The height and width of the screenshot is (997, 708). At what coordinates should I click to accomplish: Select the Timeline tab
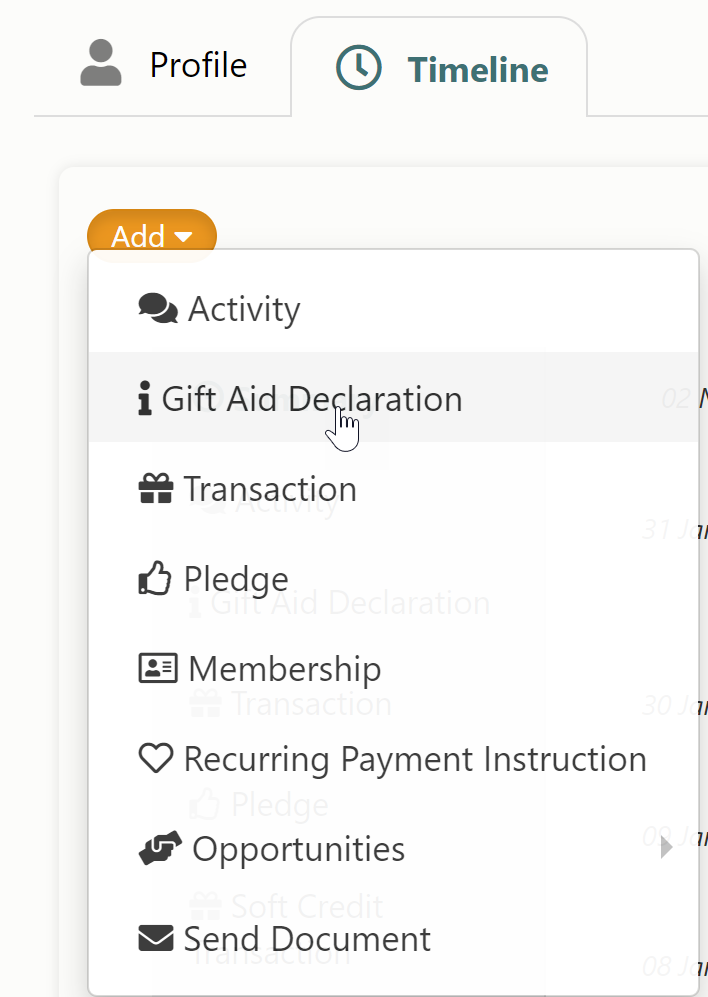[439, 67]
